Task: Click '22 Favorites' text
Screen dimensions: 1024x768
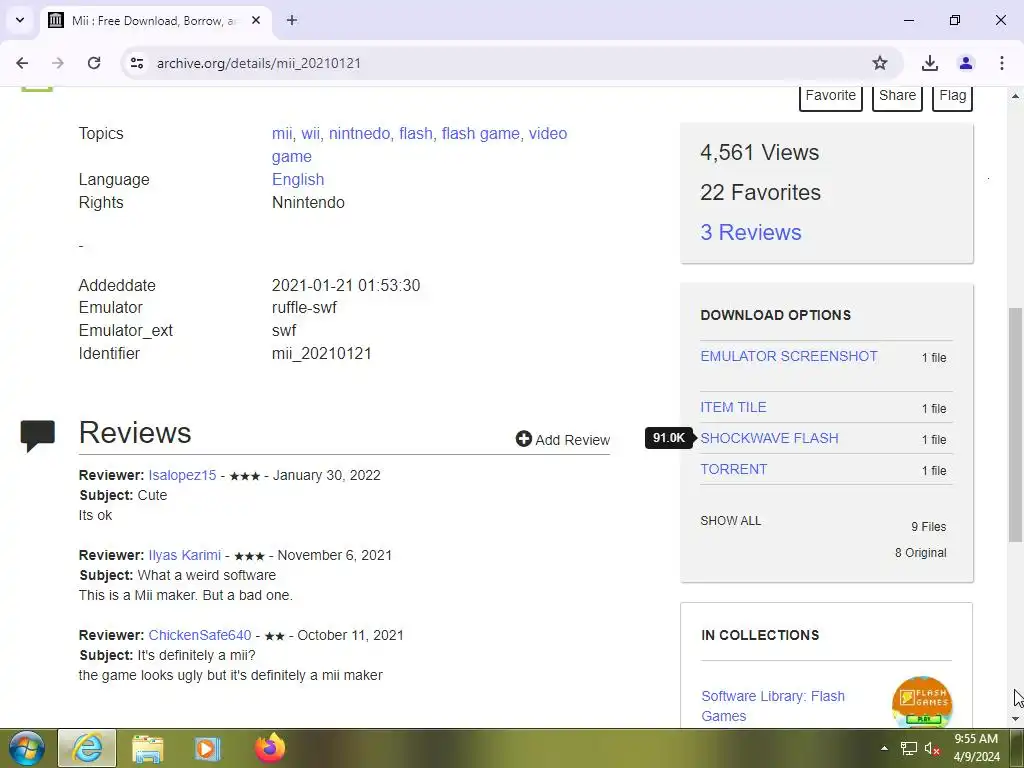Action: (760, 193)
